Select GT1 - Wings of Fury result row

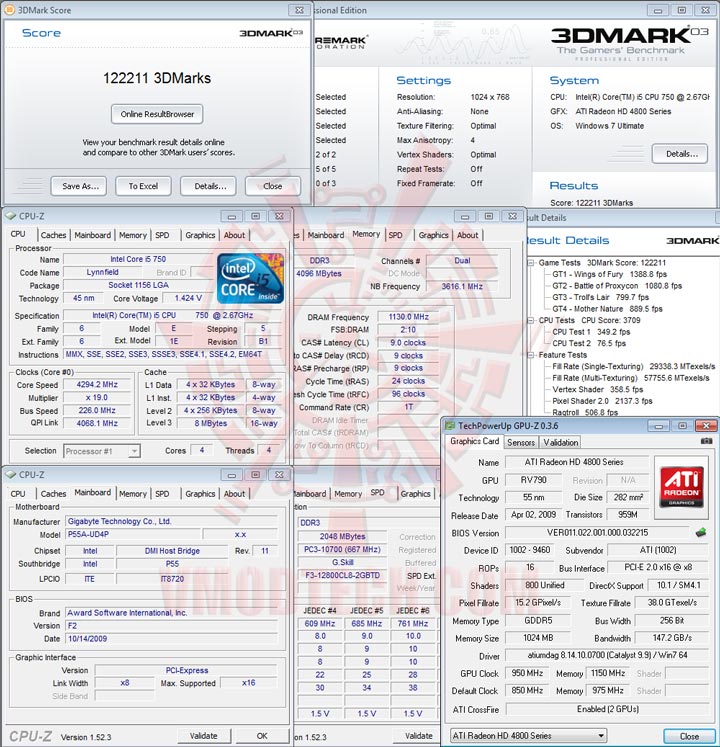tap(609, 274)
